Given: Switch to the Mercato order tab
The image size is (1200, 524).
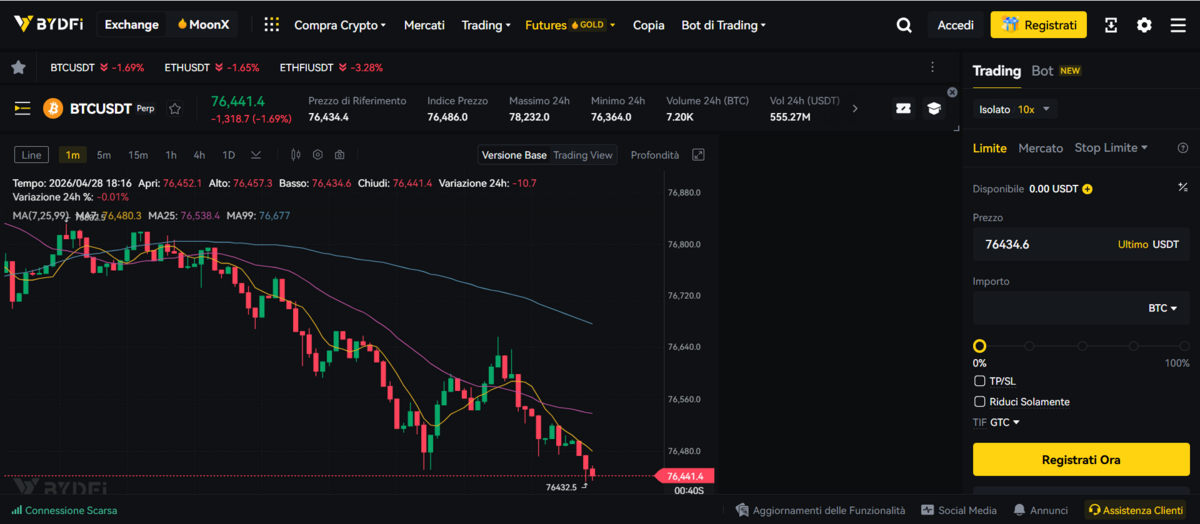Looking at the screenshot, I should (1040, 148).
